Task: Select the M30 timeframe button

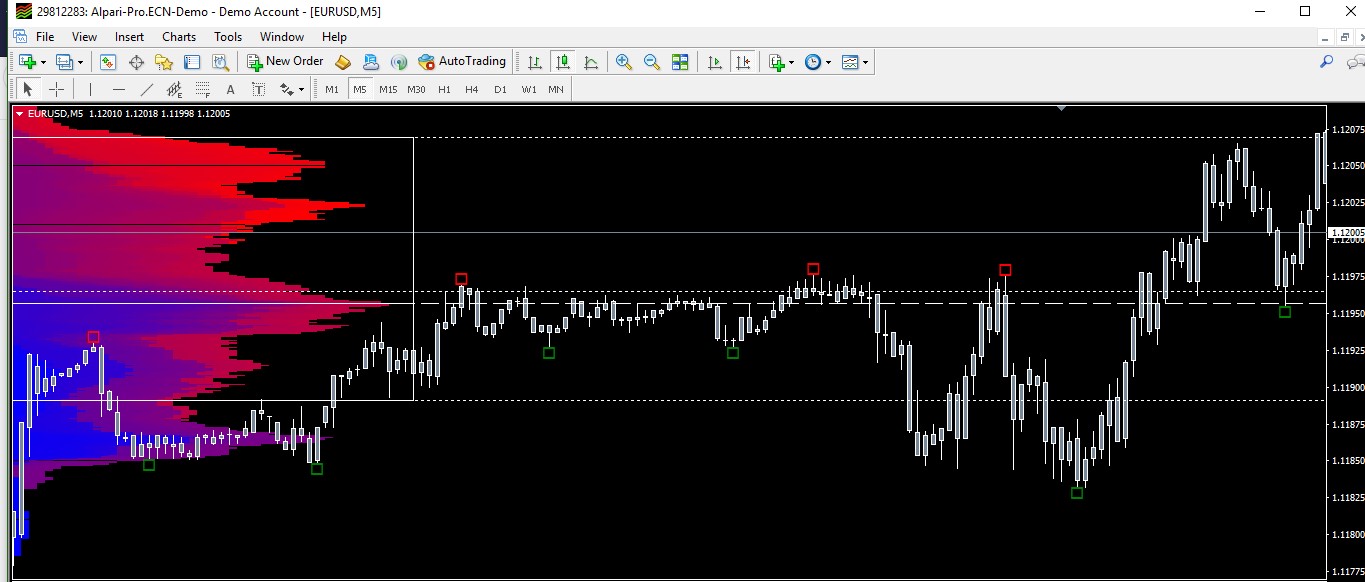Action: tap(416, 89)
